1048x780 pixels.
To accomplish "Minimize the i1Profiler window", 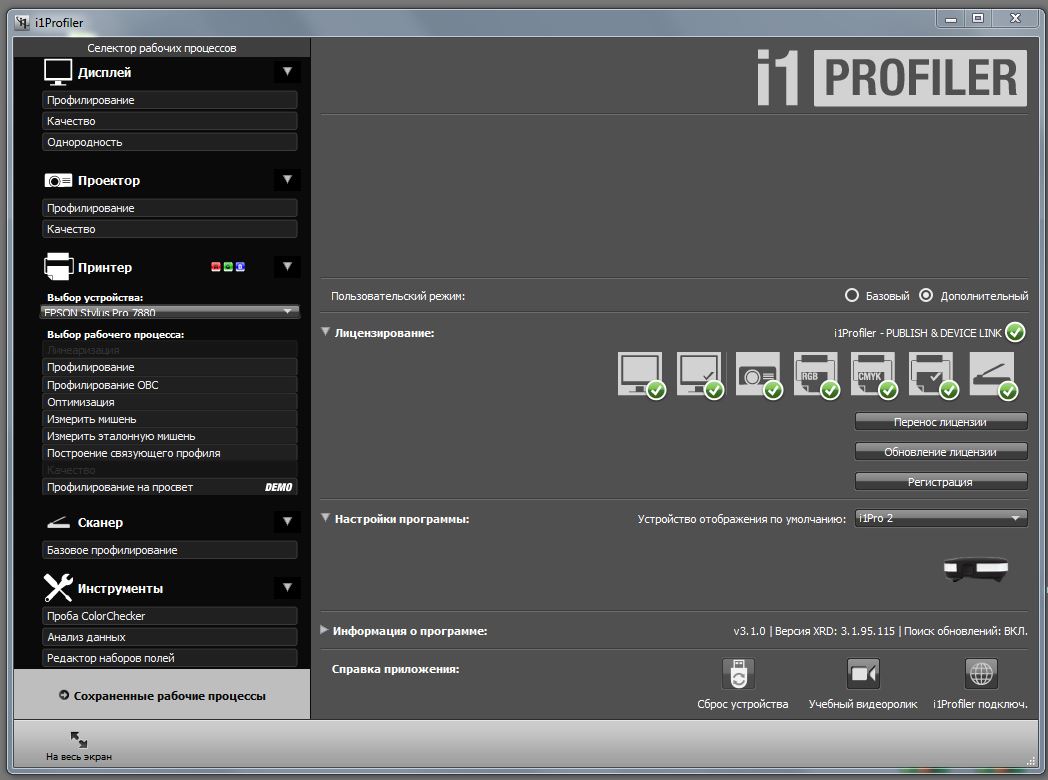I will click(950, 19).
